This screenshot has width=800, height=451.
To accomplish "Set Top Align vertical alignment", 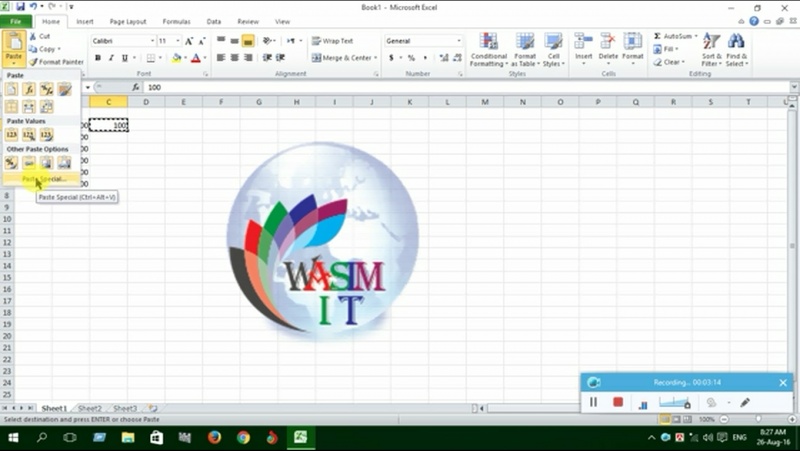I will tap(221, 41).
